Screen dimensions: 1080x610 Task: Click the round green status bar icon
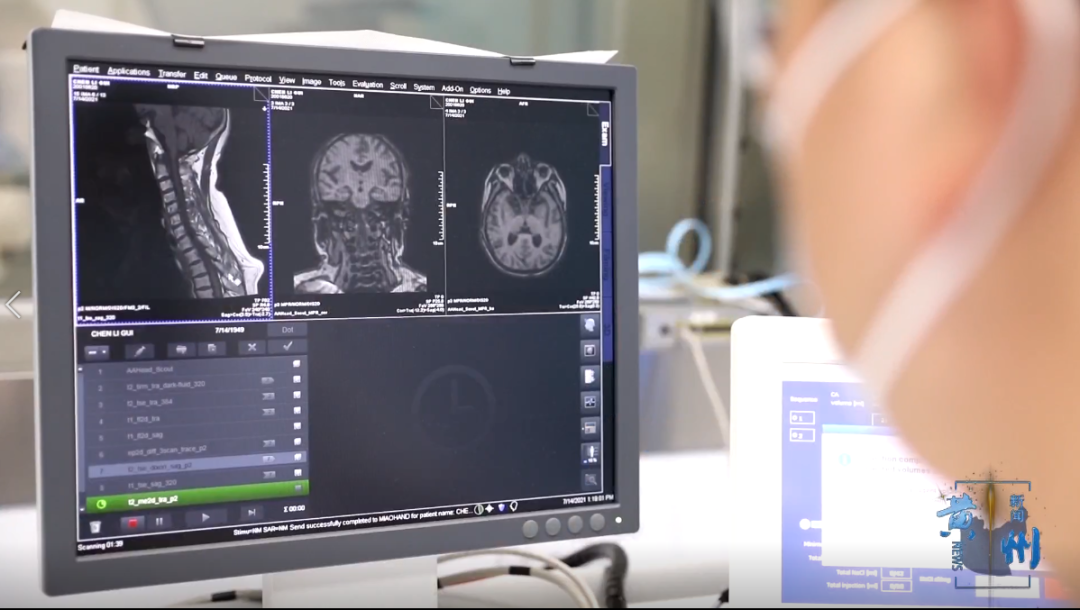[478, 509]
